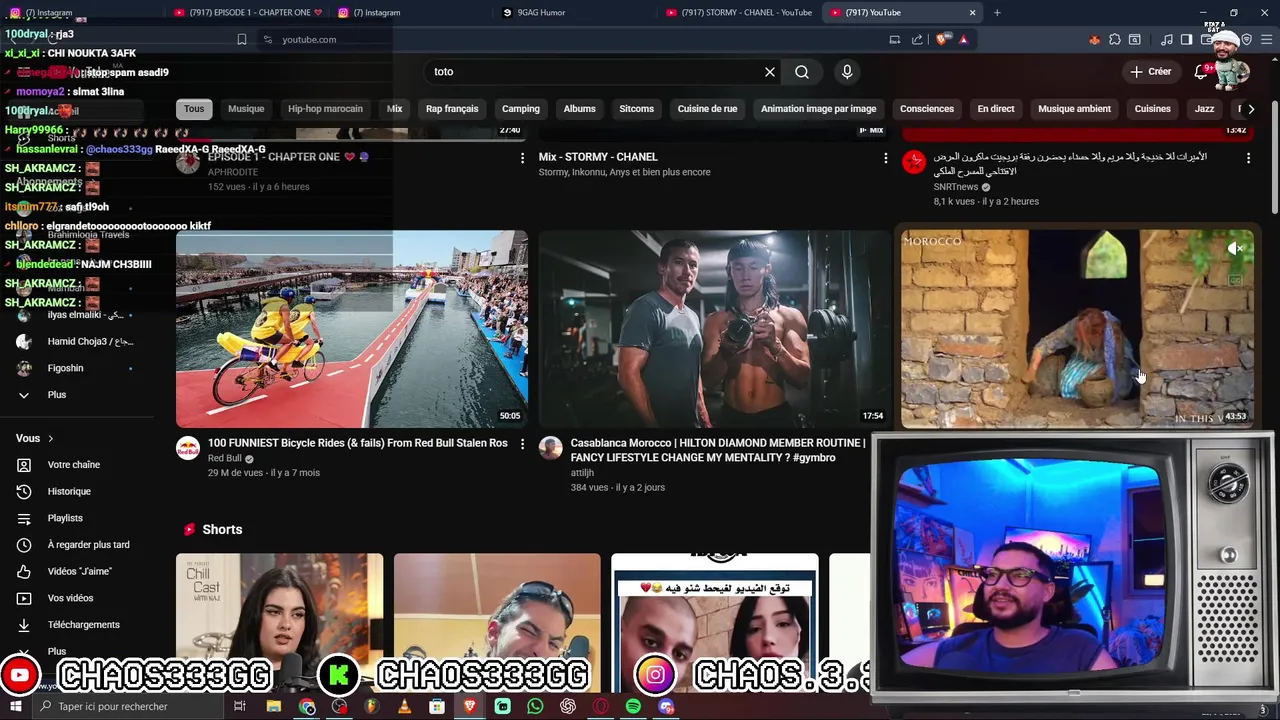Unmute the Morocco video preview

point(1237,248)
